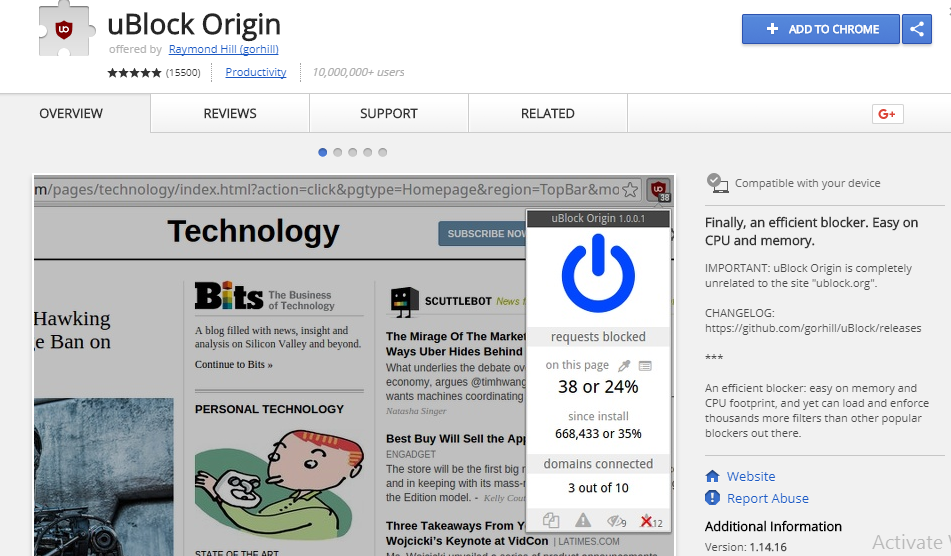Open the Raymond Hill (gorhill) link

(223, 49)
